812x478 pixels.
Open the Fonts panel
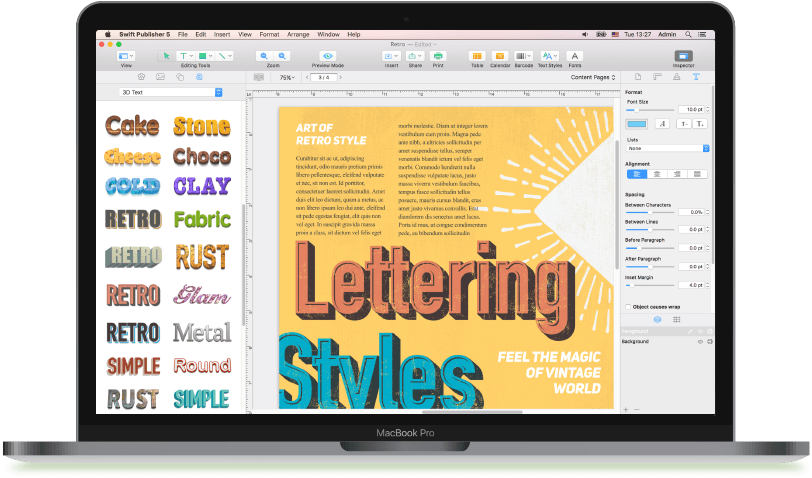(x=574, y=56)
